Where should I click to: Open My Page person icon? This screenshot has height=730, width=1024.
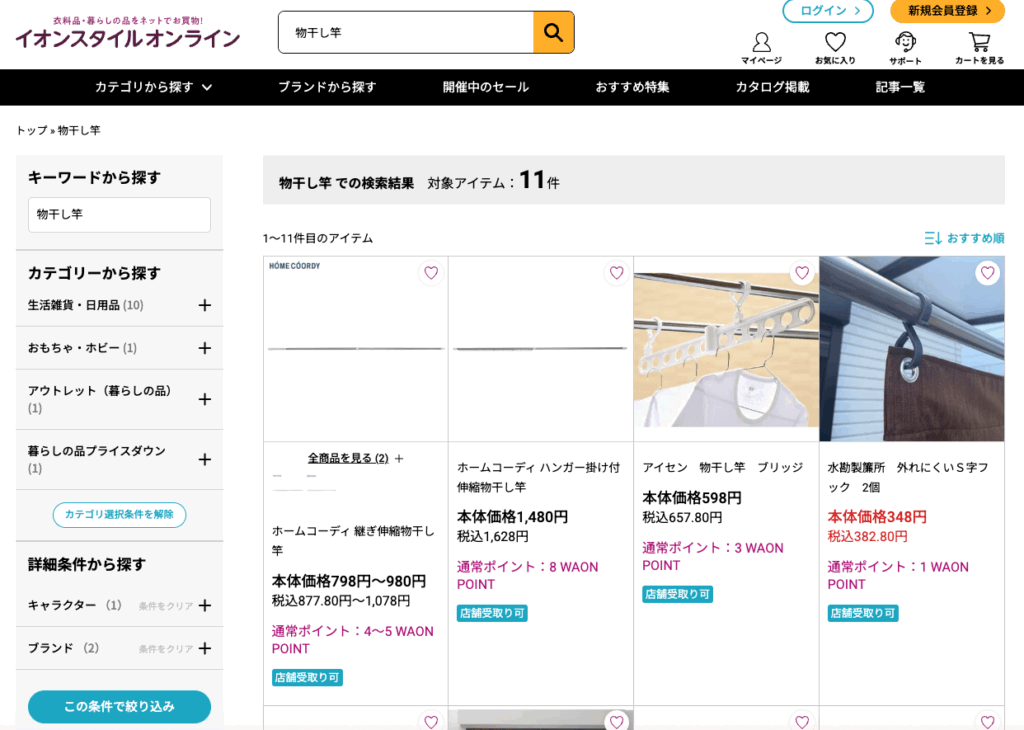coord(761,42)
